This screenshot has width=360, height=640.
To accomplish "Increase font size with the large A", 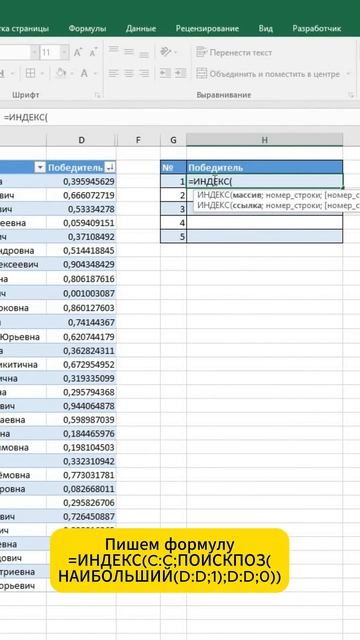I will coord(78,53).
